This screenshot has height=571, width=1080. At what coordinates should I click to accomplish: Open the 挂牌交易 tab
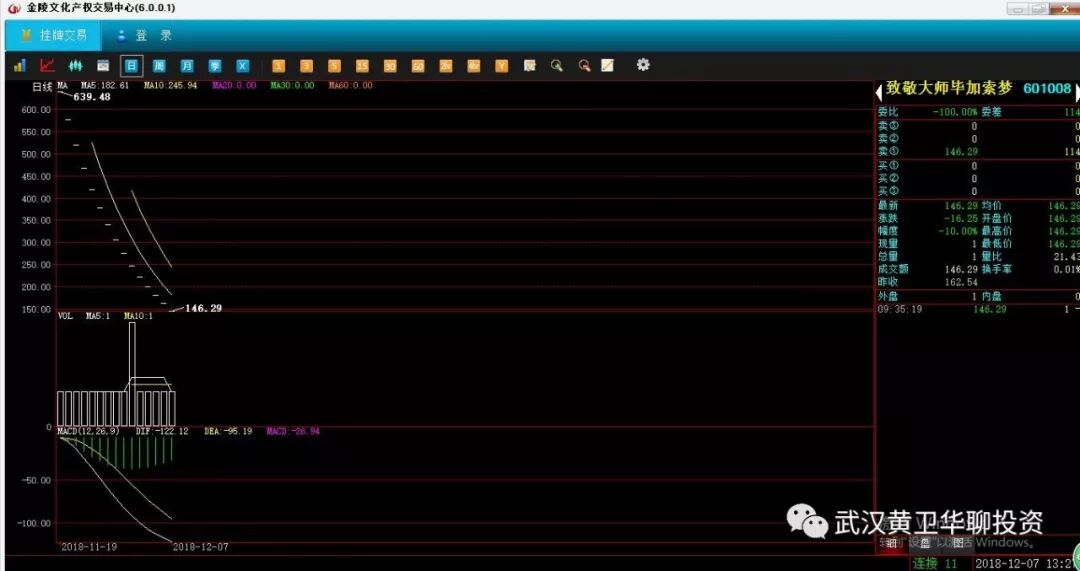[53, 36]
